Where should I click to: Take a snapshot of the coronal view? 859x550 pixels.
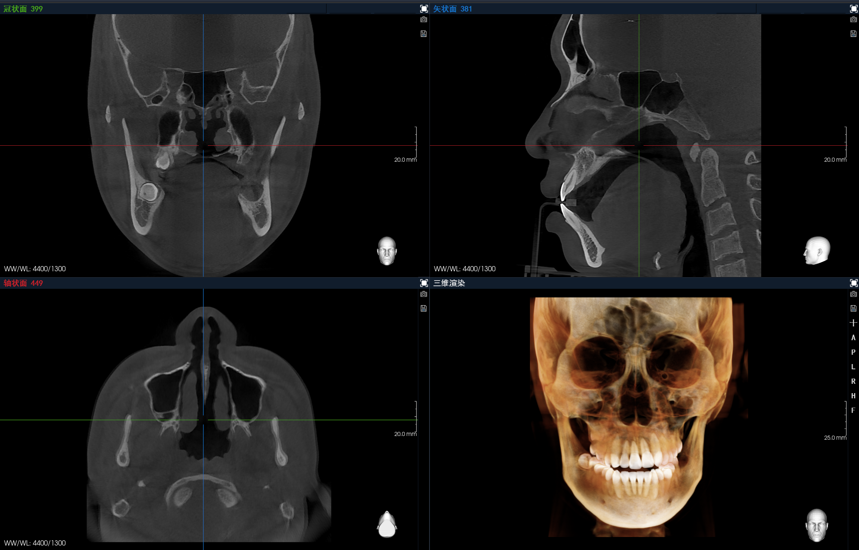pyautogui.click(x=424, y=20)
